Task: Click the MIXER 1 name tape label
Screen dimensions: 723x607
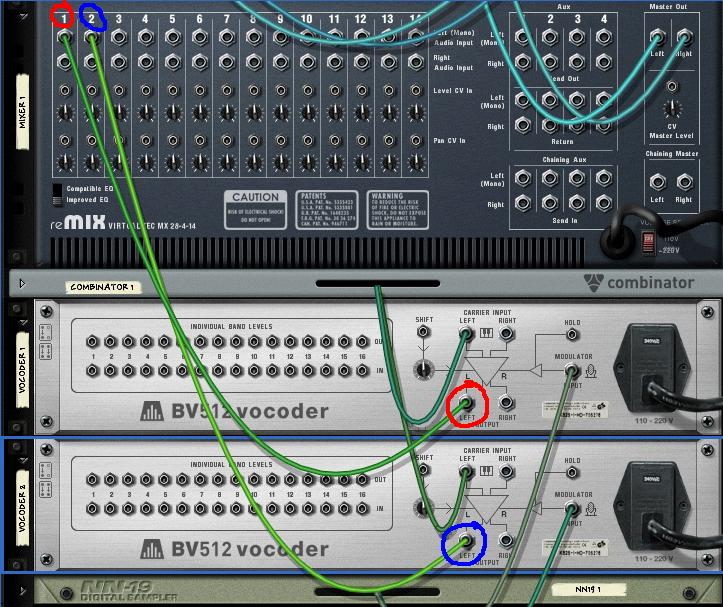Action: tap(22, 112)
